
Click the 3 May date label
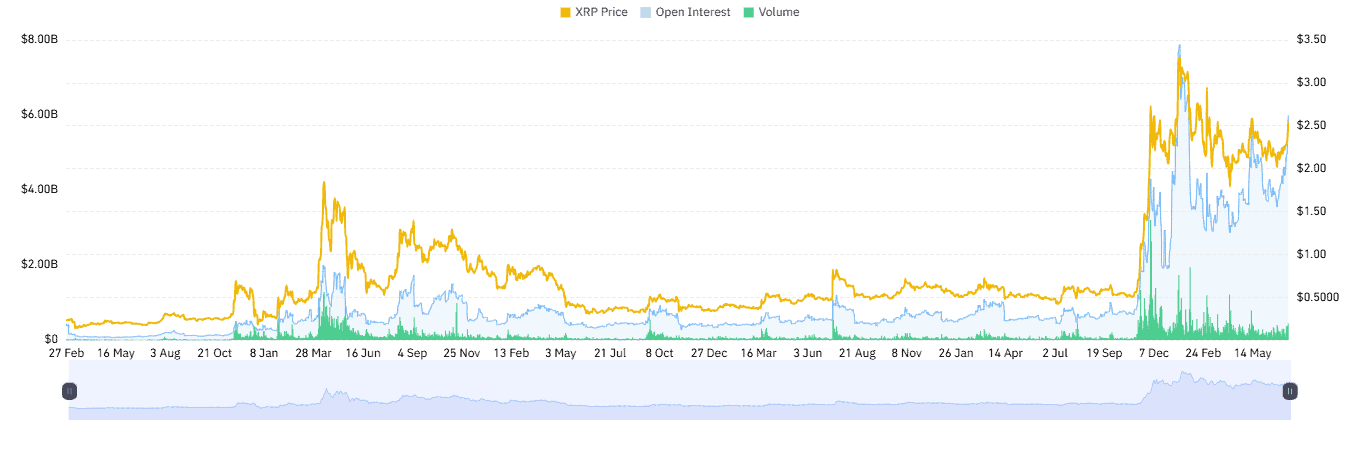(561, 353)
